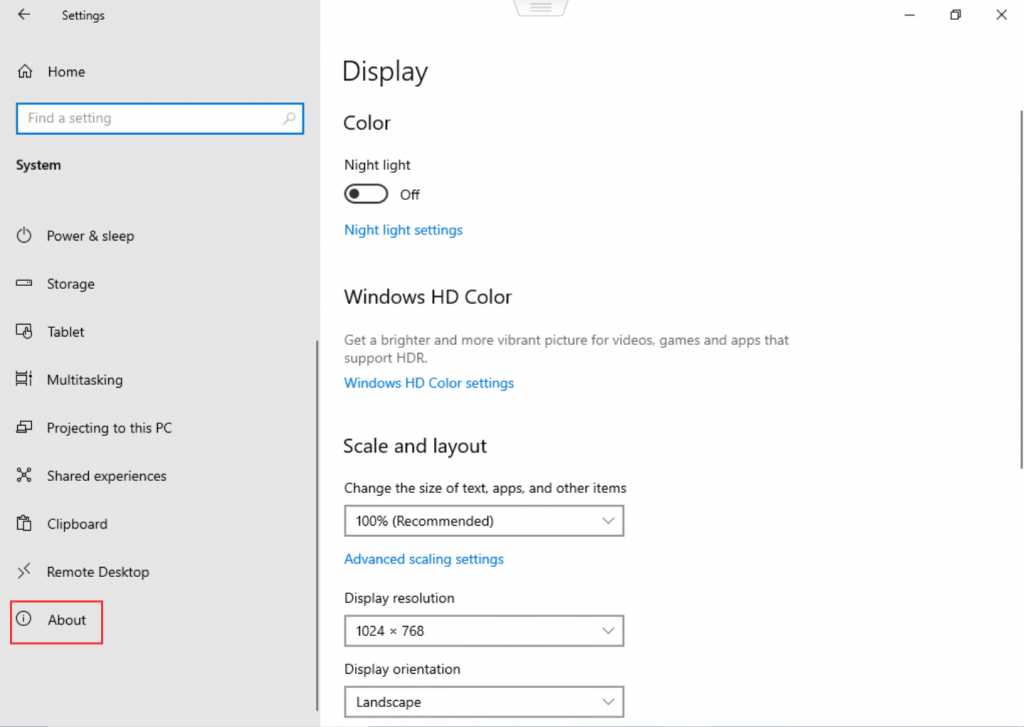Click the Find a setting search field
1024x727 pixels.
160,118
